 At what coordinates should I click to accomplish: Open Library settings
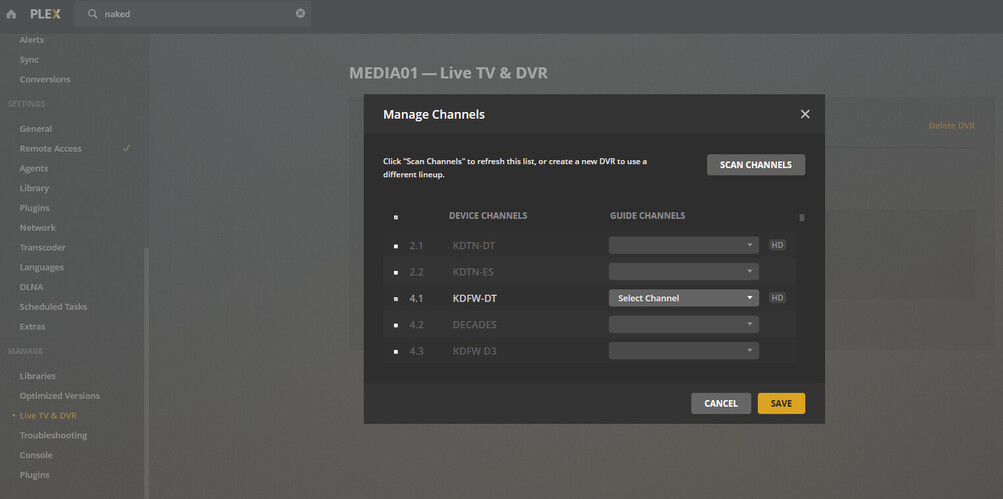(x=34, y=188)
